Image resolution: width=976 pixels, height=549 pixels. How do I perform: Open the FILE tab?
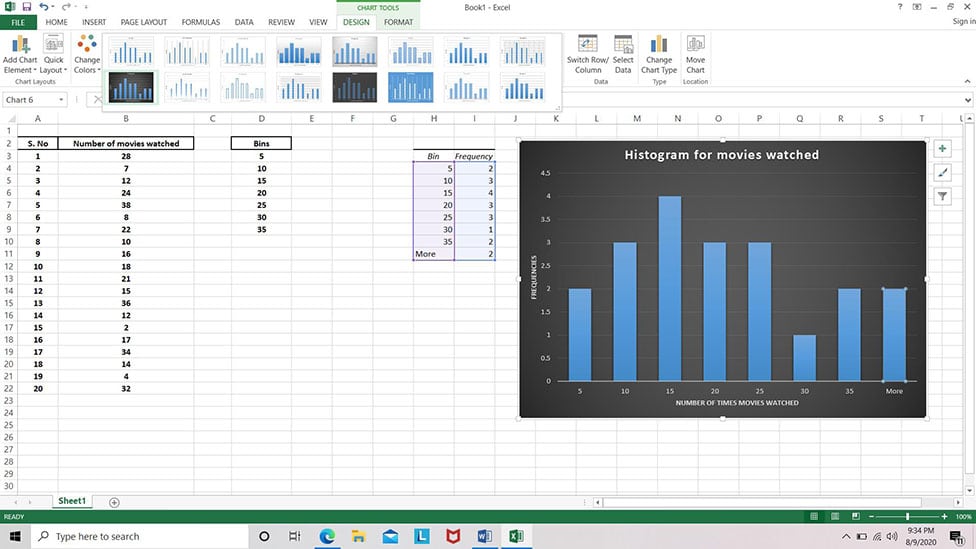[x=18, y=22]
